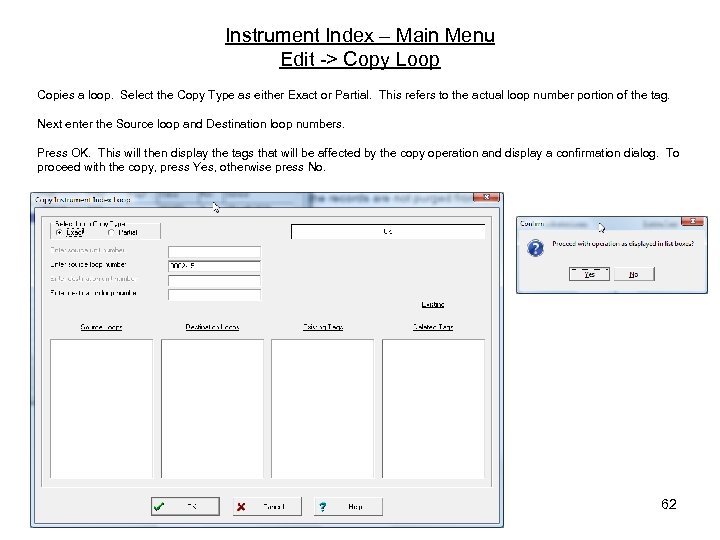Click the 'Proceed with operation' message text
The height and width of the screenshot is (540, 720).
[623, 244]
